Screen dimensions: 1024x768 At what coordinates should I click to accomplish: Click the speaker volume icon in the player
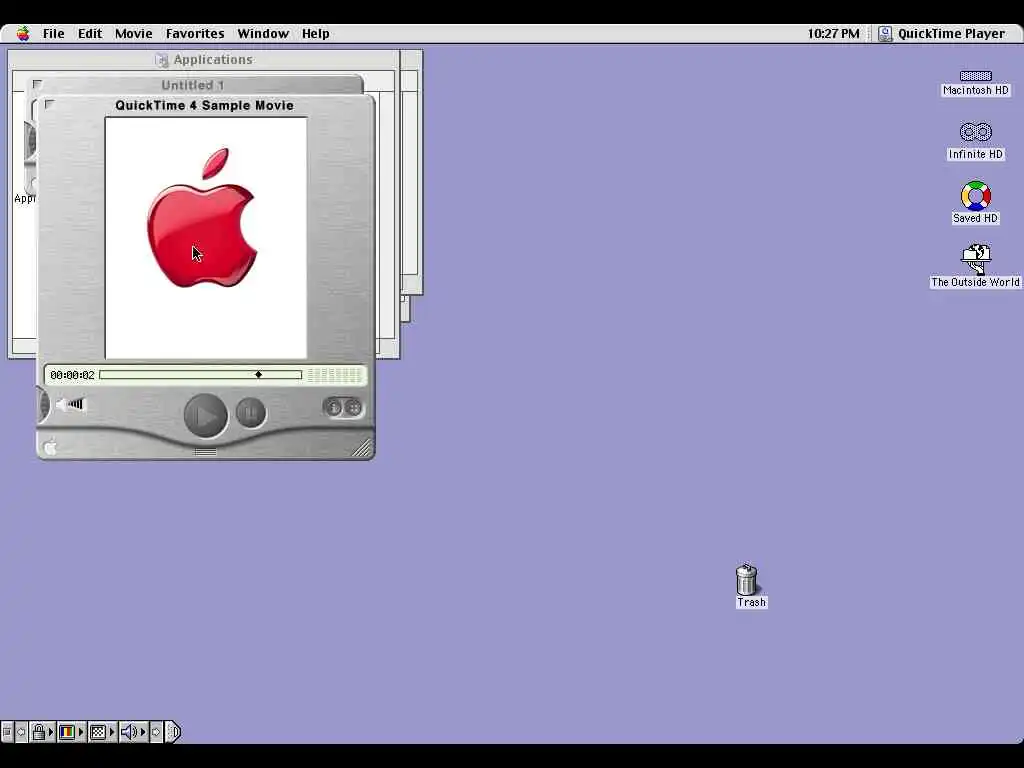pyautogui.click(x=71, y=405)
